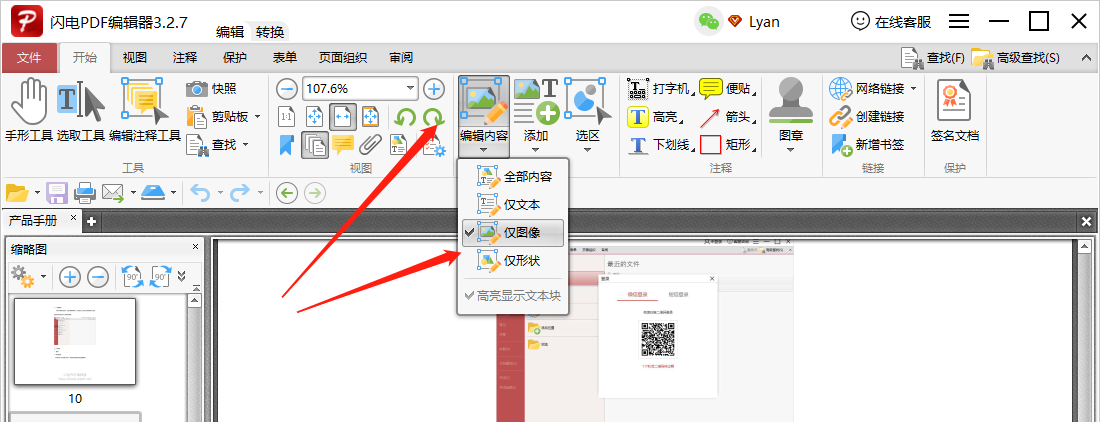
Task: Click the 转换 convert mode button
Action: coord(270,32)
